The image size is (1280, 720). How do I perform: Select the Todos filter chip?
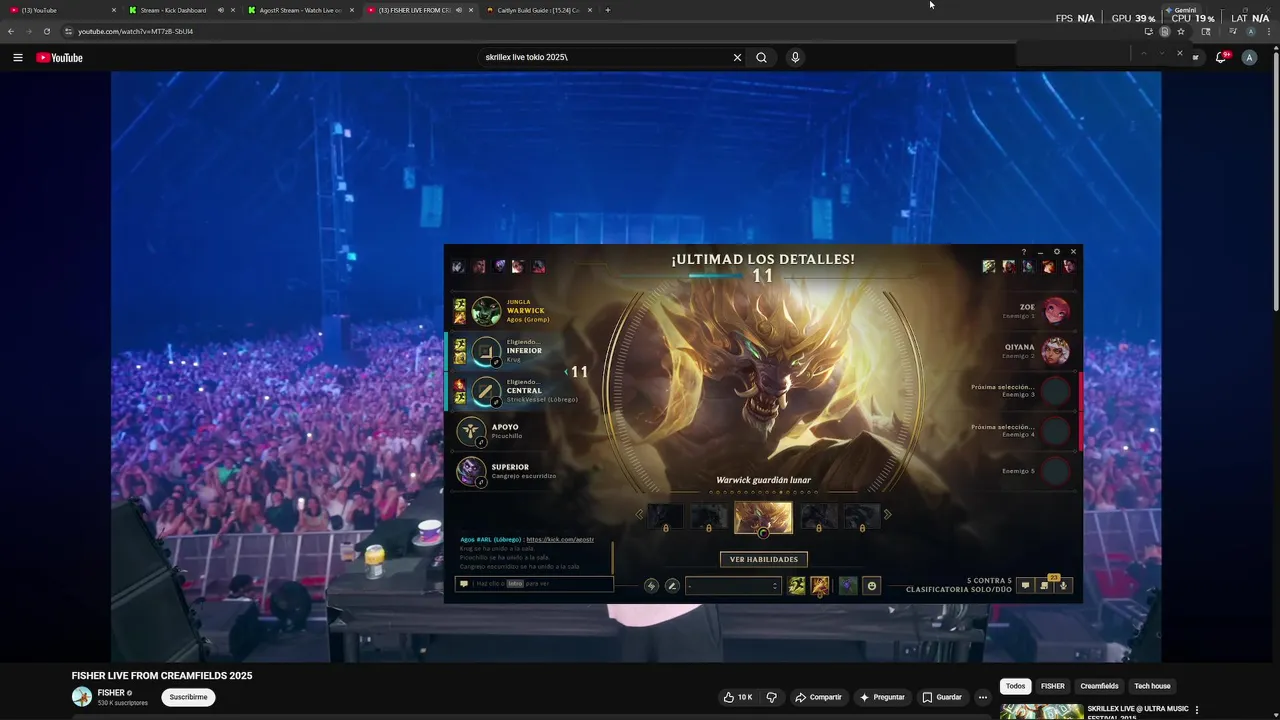click(x=1015, y=686)
